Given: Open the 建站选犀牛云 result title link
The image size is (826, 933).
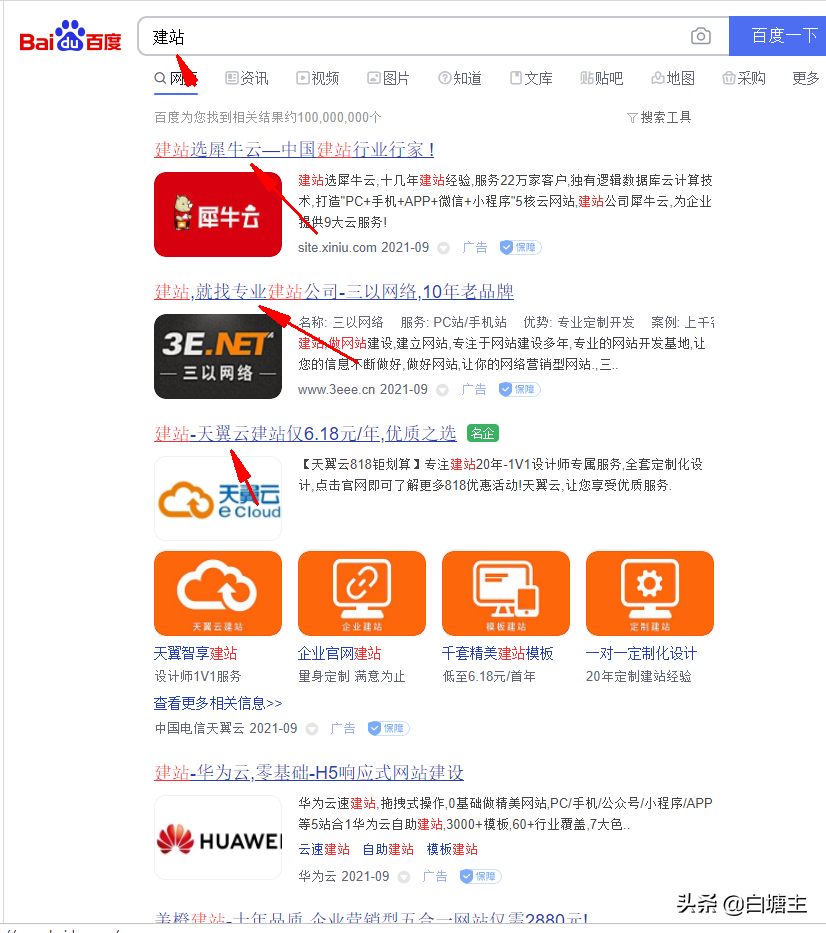Looking at the screenshot, I should (x=294, y=149).
